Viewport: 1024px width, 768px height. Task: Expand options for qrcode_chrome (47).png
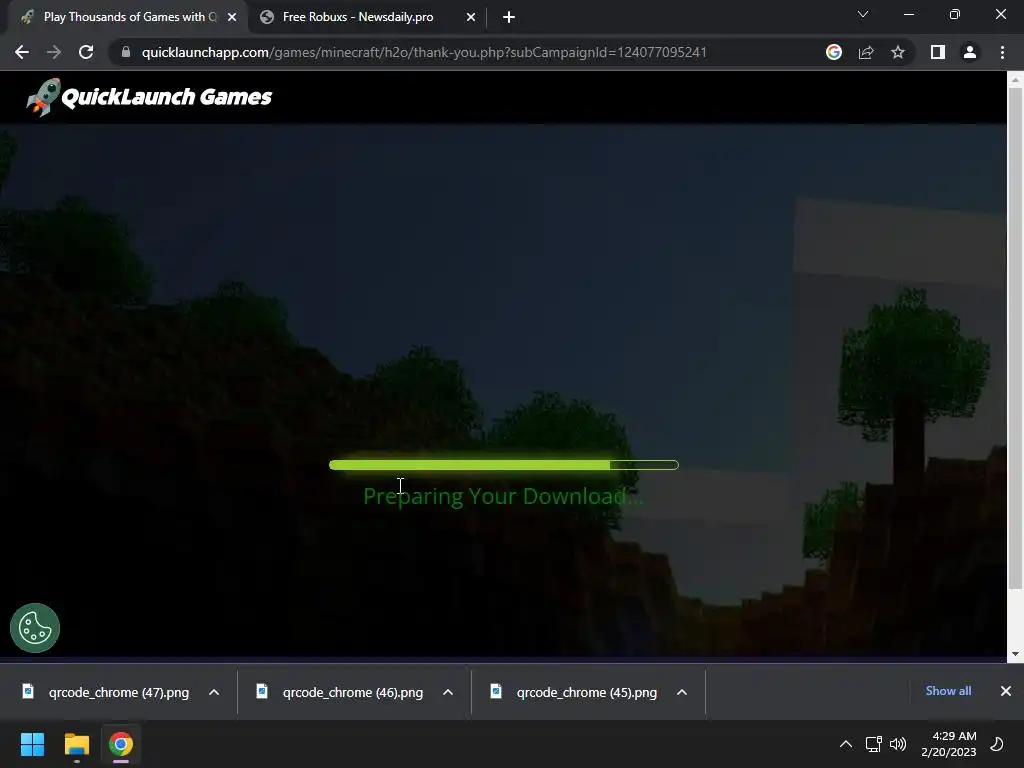[214, 692]
